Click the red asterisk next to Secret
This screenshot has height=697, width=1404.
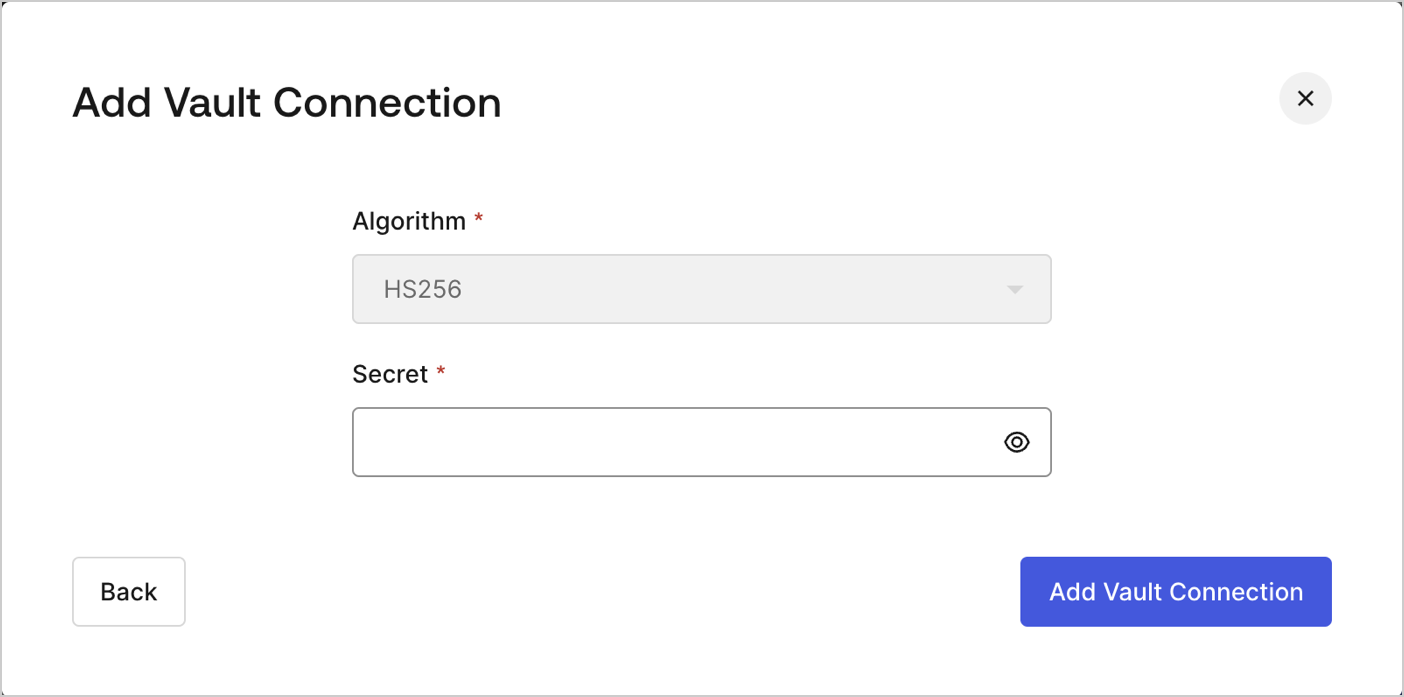pyautogui.click(x=441, y=371)
